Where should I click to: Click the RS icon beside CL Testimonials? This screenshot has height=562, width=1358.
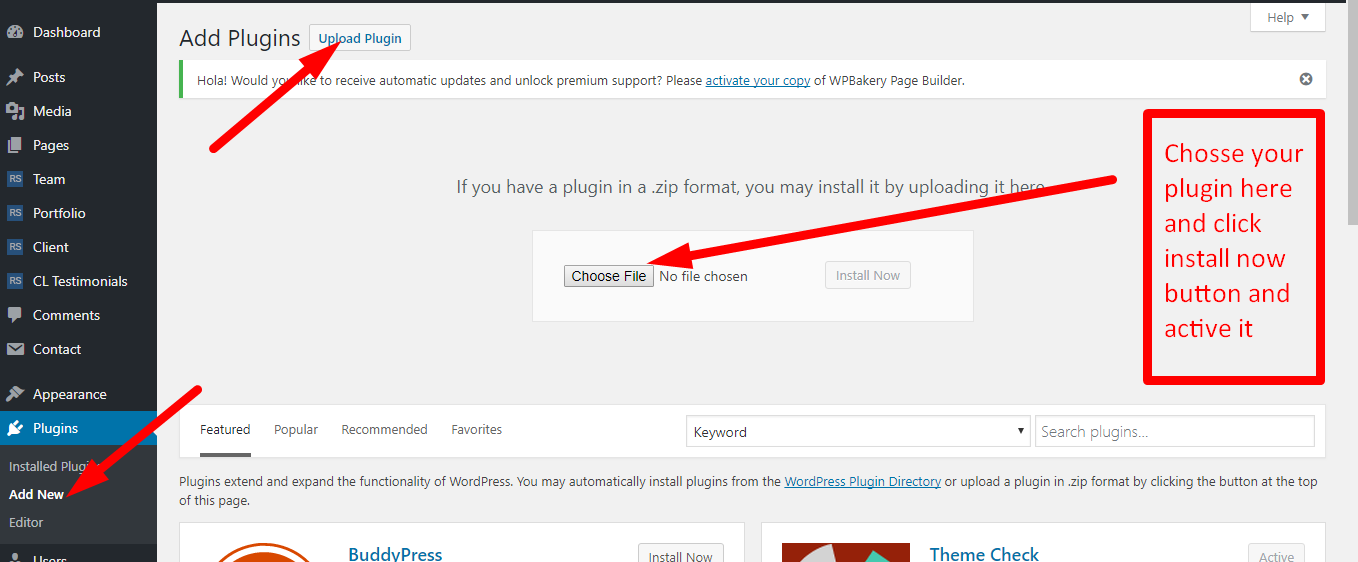tap(15, 281)
